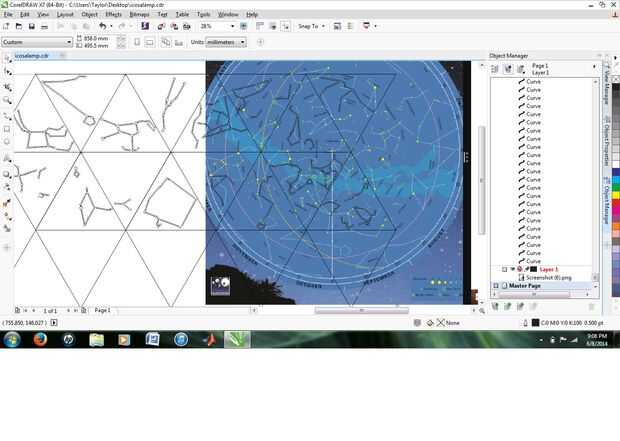Open the Application Launcher dropdown arrow
The height and width of the screenshot is (441, 620).
[x=375, y=26]
